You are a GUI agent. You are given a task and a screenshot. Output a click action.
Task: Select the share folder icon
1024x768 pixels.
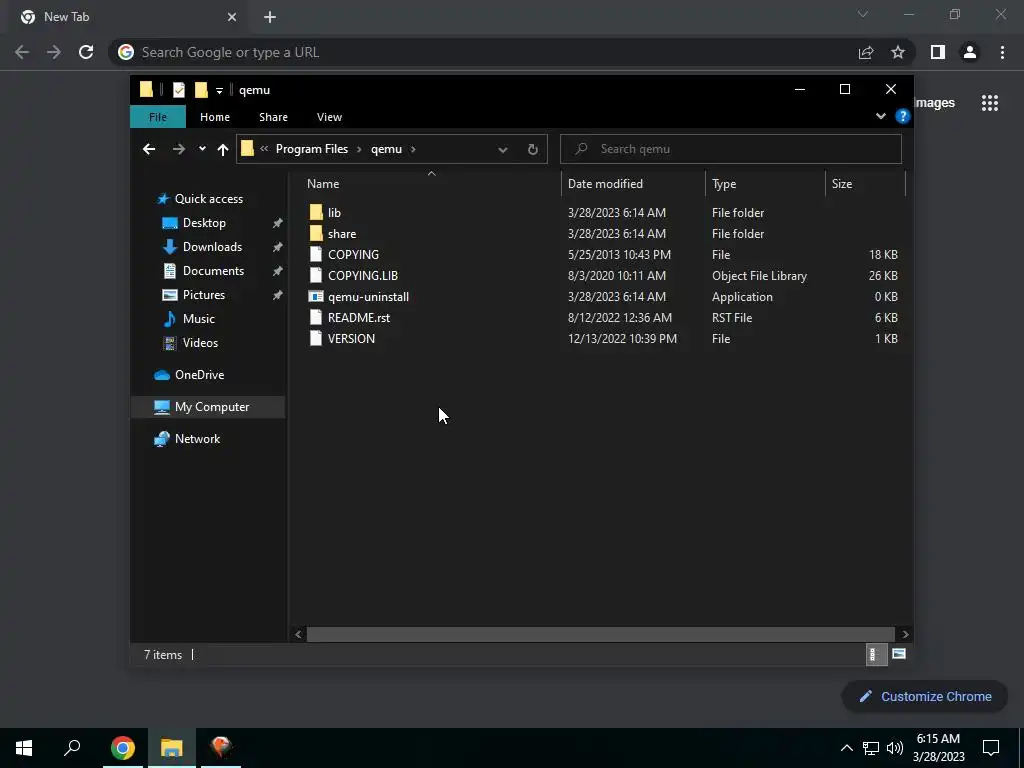[x=316, y=233]
